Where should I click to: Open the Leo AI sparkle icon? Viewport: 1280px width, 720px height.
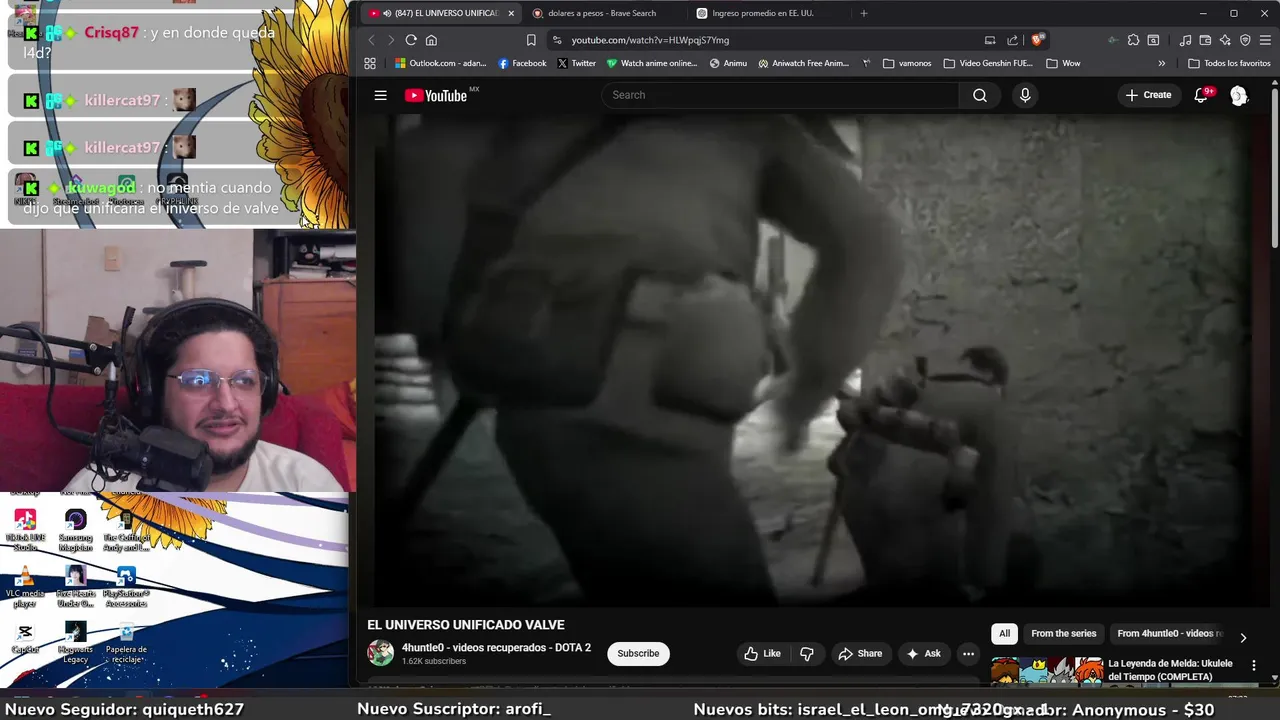pyautogui.click(x=1225, y=40)
